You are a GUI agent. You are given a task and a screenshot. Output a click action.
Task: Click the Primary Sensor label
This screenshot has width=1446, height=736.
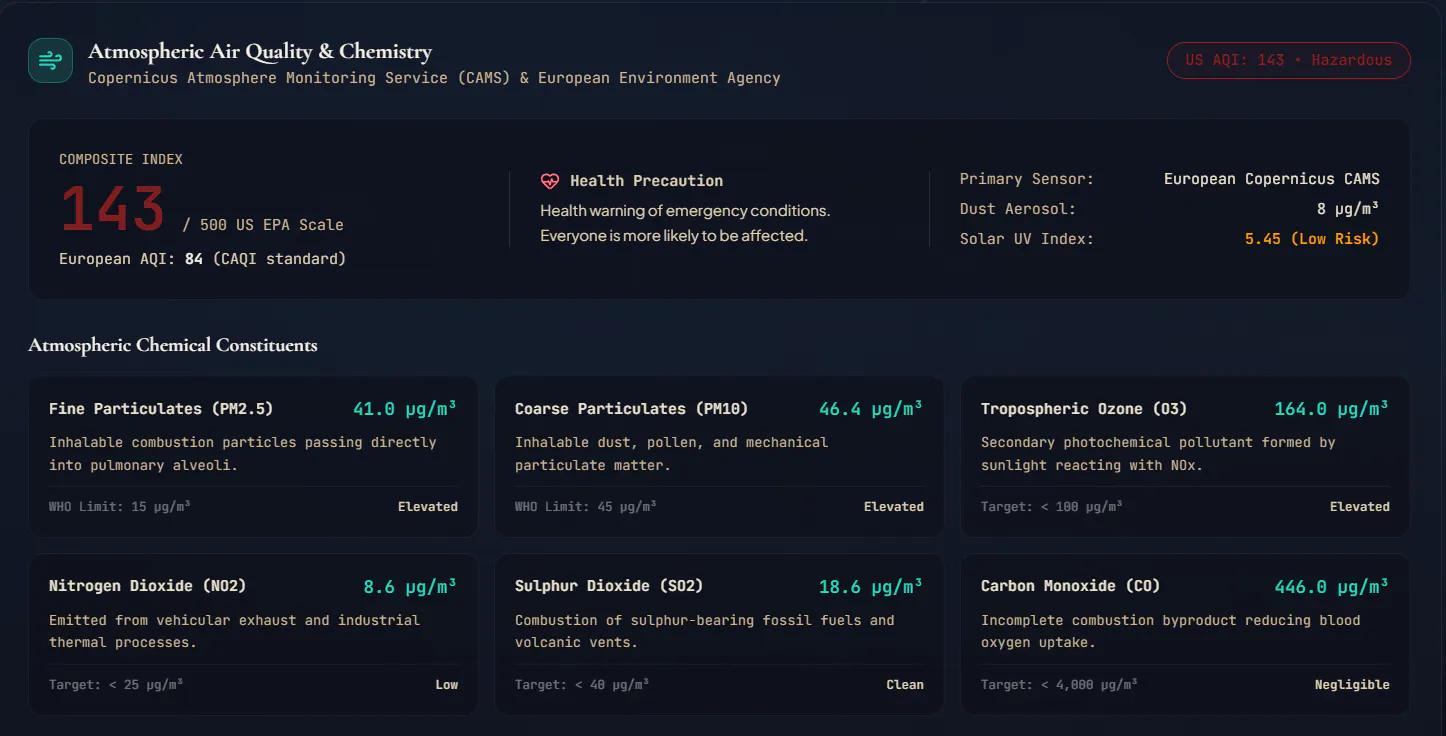tap(1027, 179)
